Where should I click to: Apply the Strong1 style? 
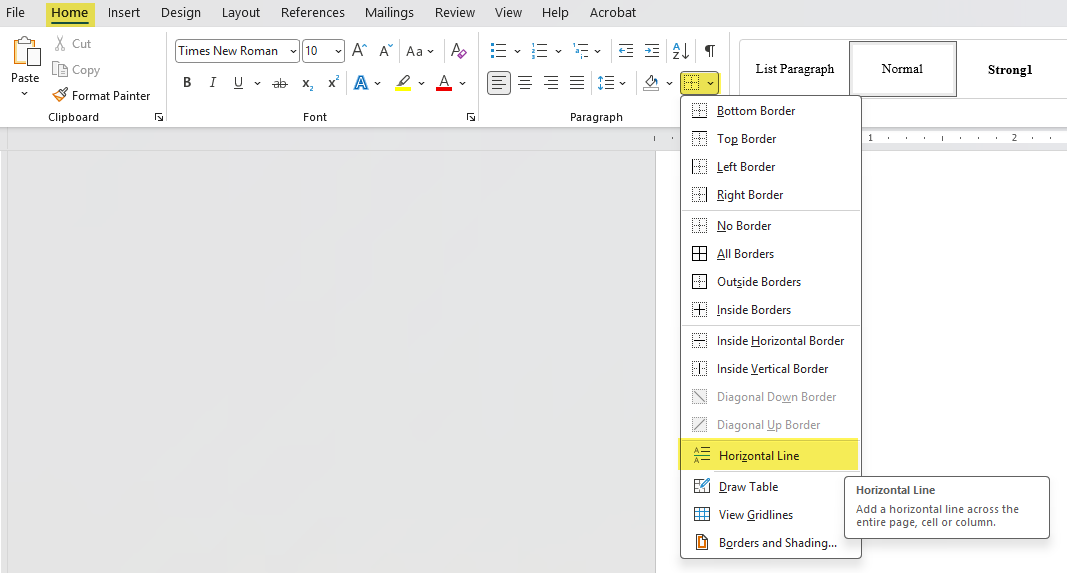[1010, 69]
